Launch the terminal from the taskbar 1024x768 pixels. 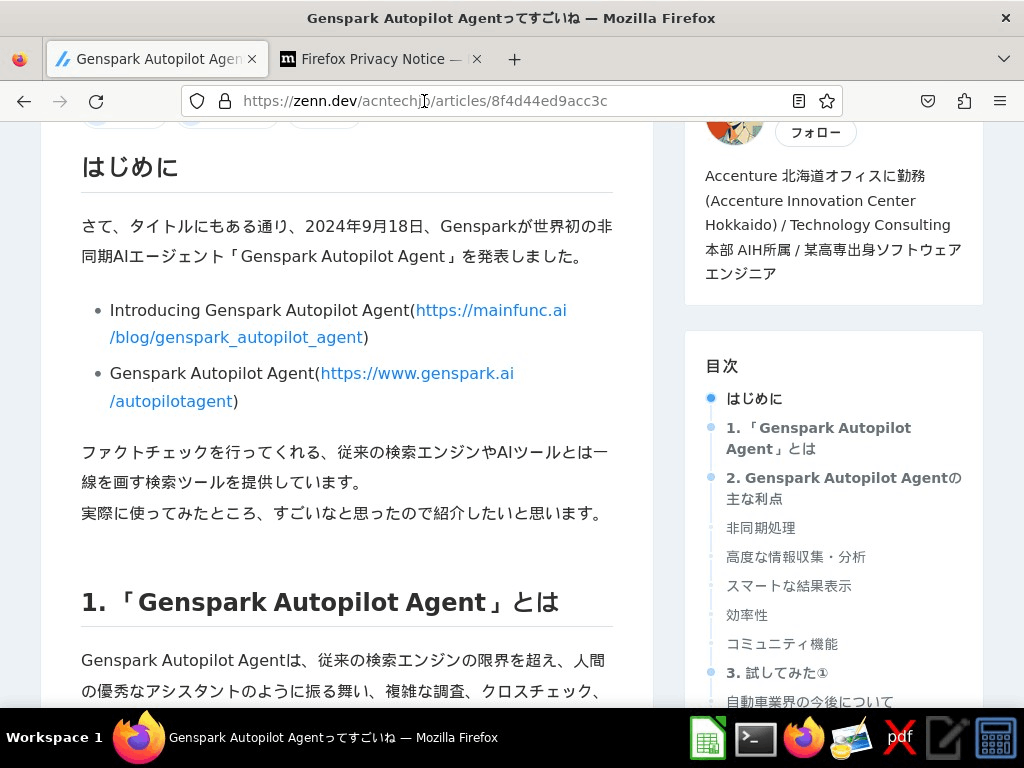pyautogui.click(x=756, y=739)
